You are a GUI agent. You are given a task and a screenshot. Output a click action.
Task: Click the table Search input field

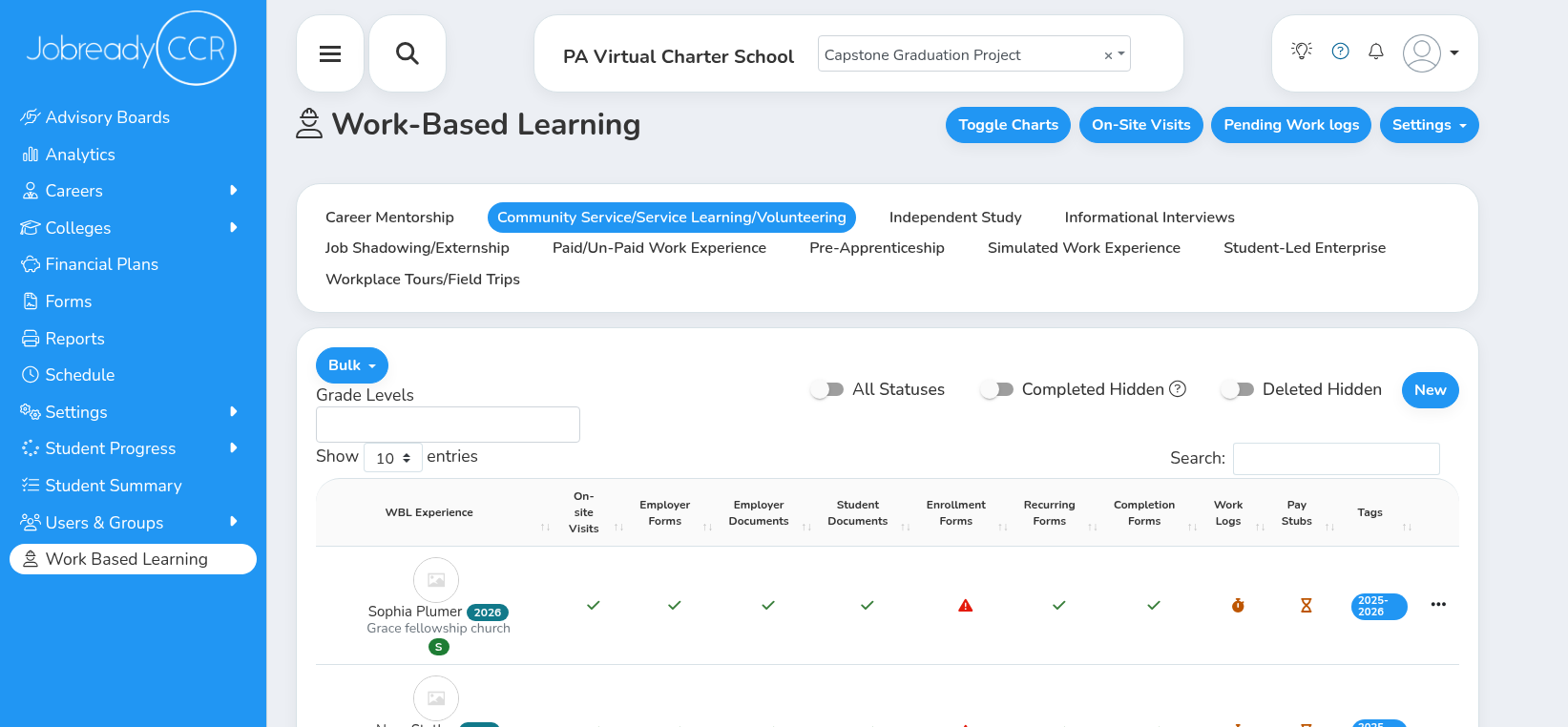click(x=1335, y=459)
